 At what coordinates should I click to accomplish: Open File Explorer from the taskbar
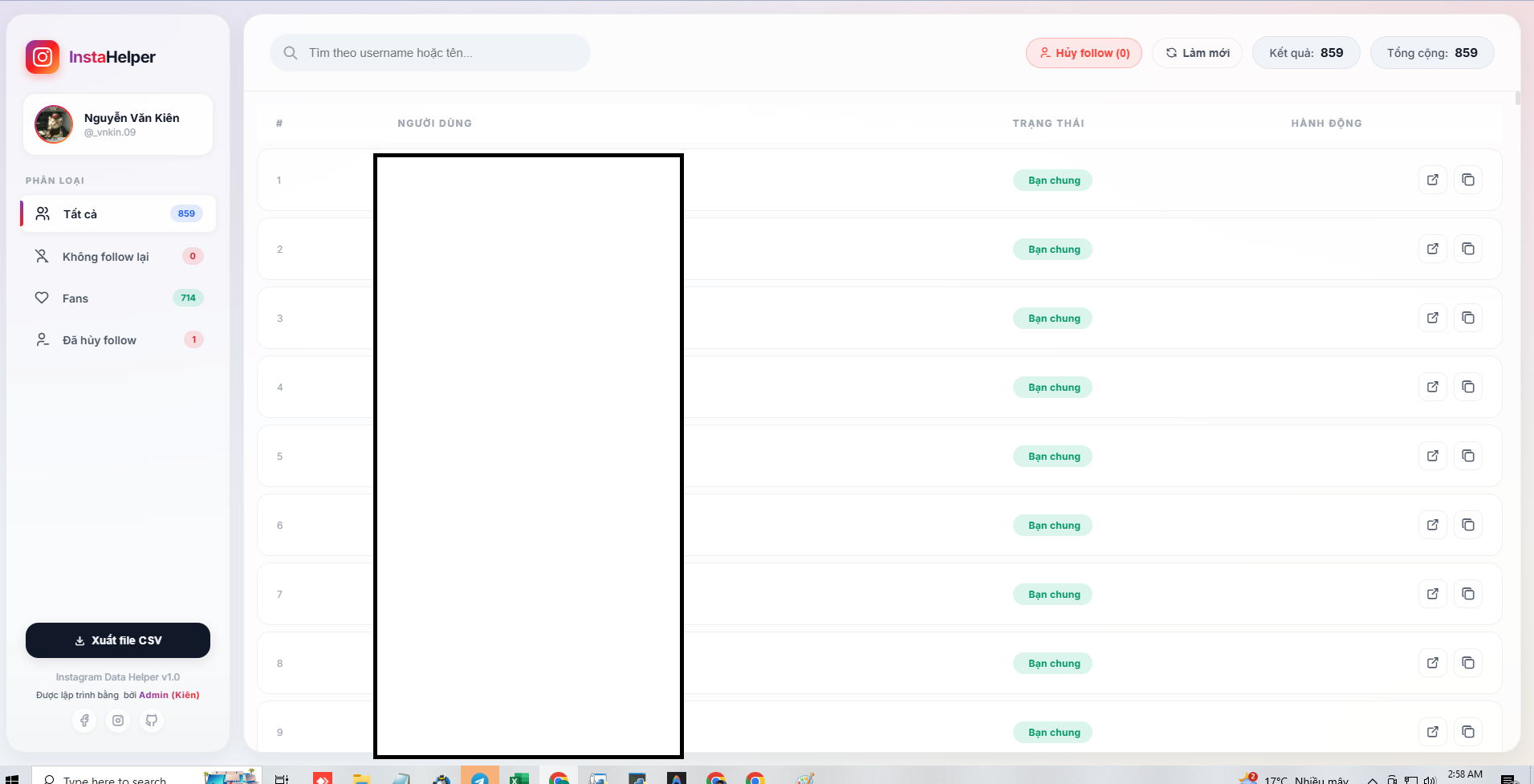[361, 777]
